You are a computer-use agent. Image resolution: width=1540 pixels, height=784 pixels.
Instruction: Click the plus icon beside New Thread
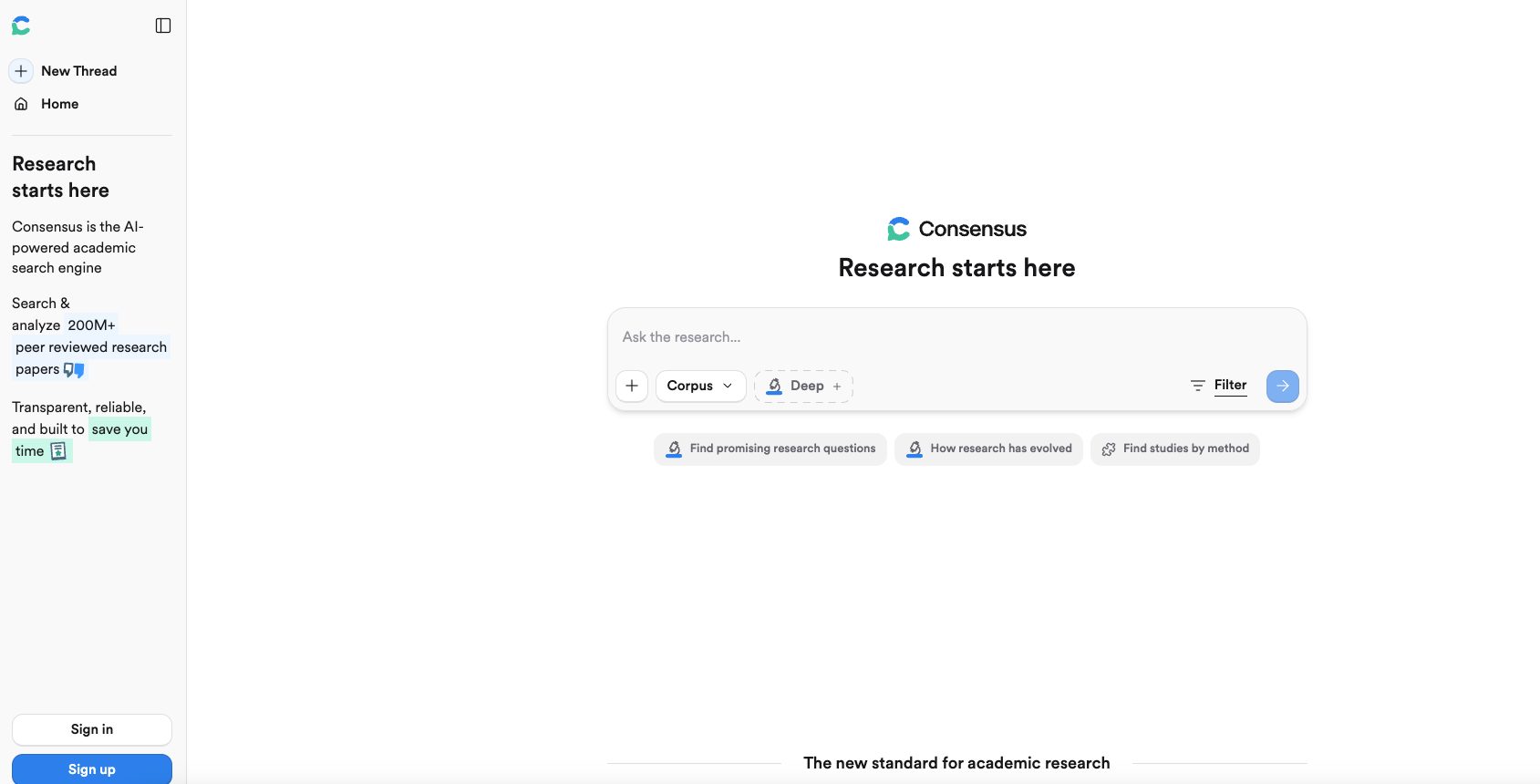(21, 71)
